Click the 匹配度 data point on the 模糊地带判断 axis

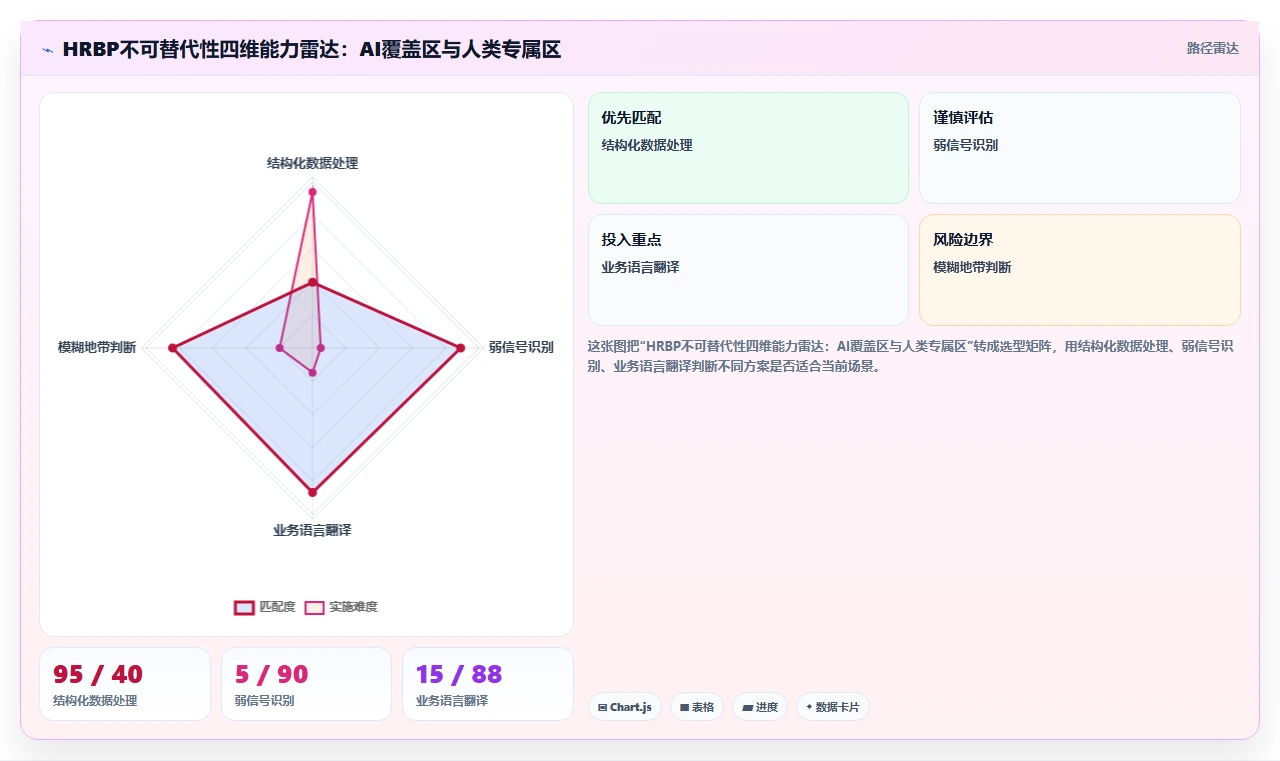tap(172, 348)
